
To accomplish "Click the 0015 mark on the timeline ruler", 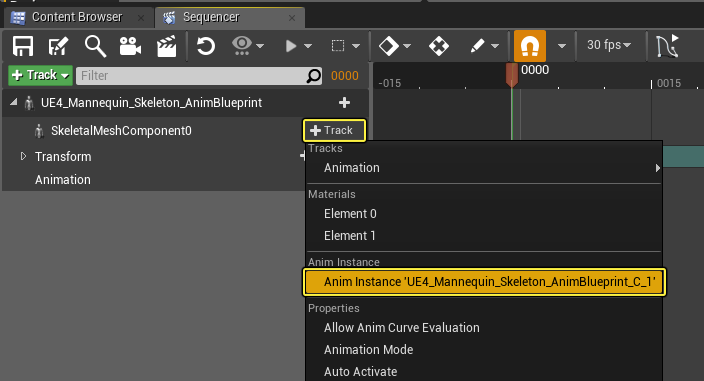I will tap(669, 83).
